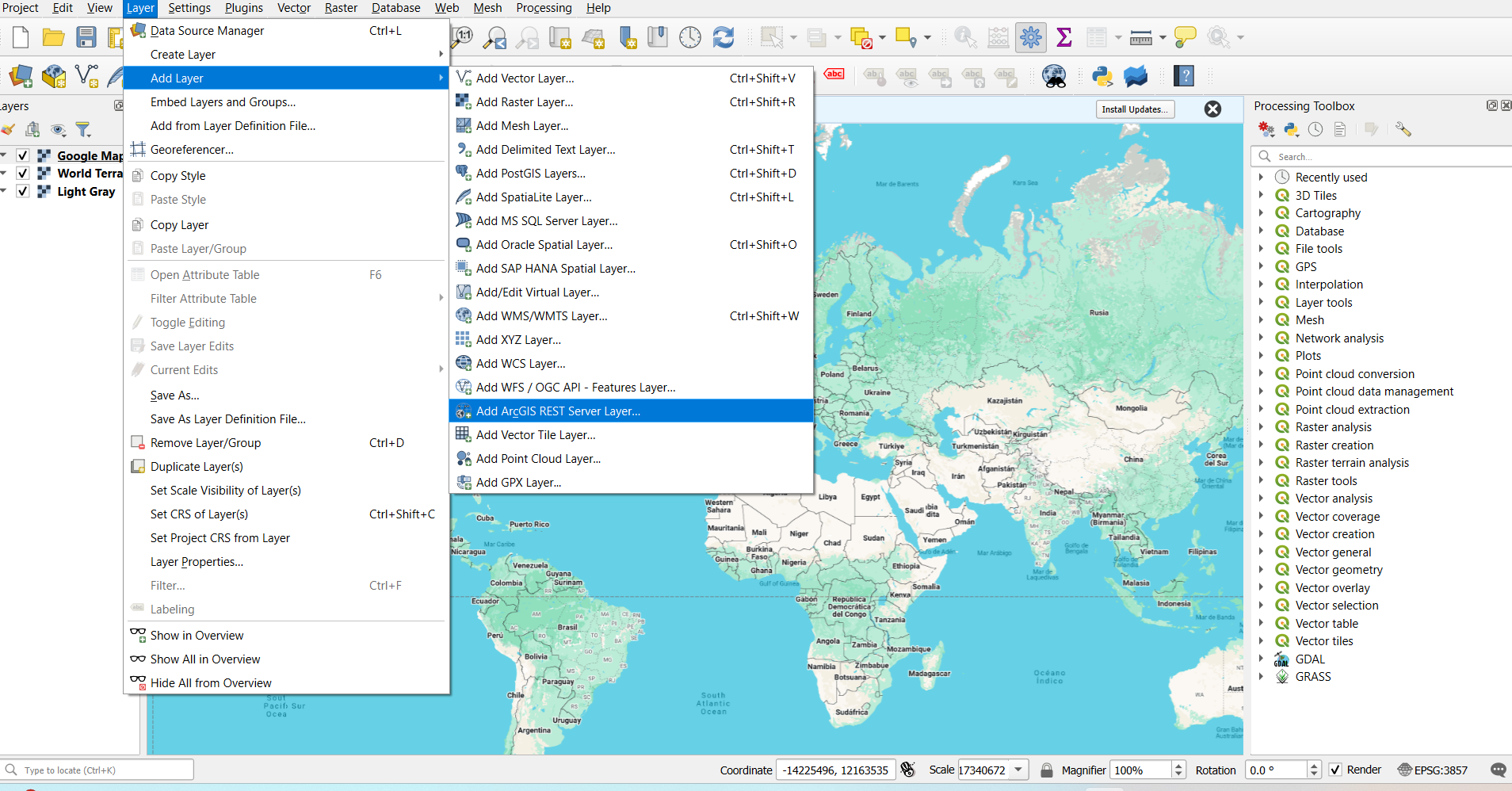
Task: Expand Vector analysis in Processing Toolbox
Action: 1262,498
